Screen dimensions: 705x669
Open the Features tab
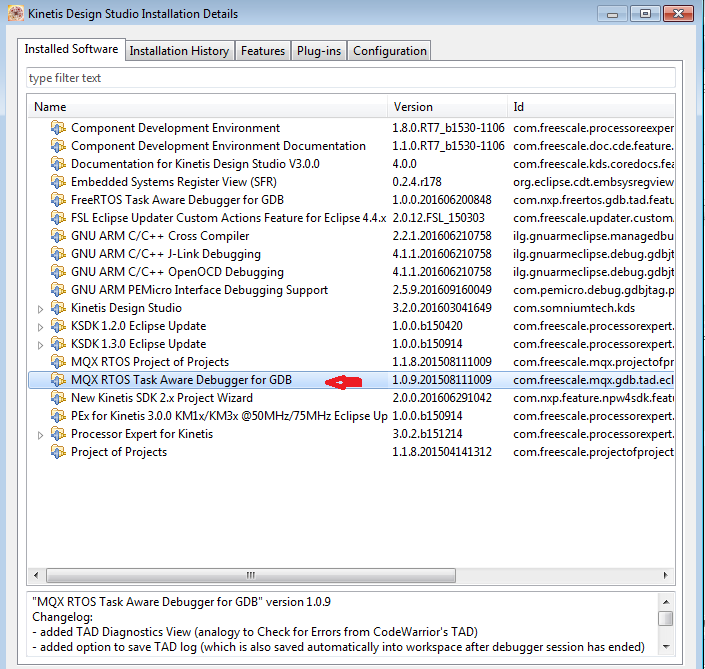(263, 51)
